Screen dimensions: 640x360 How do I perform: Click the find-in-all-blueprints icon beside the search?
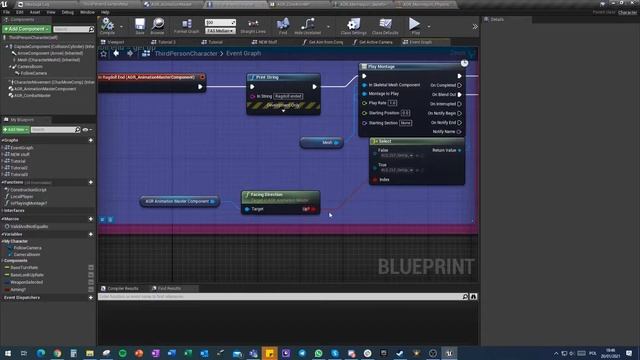[x=473, y=297]
